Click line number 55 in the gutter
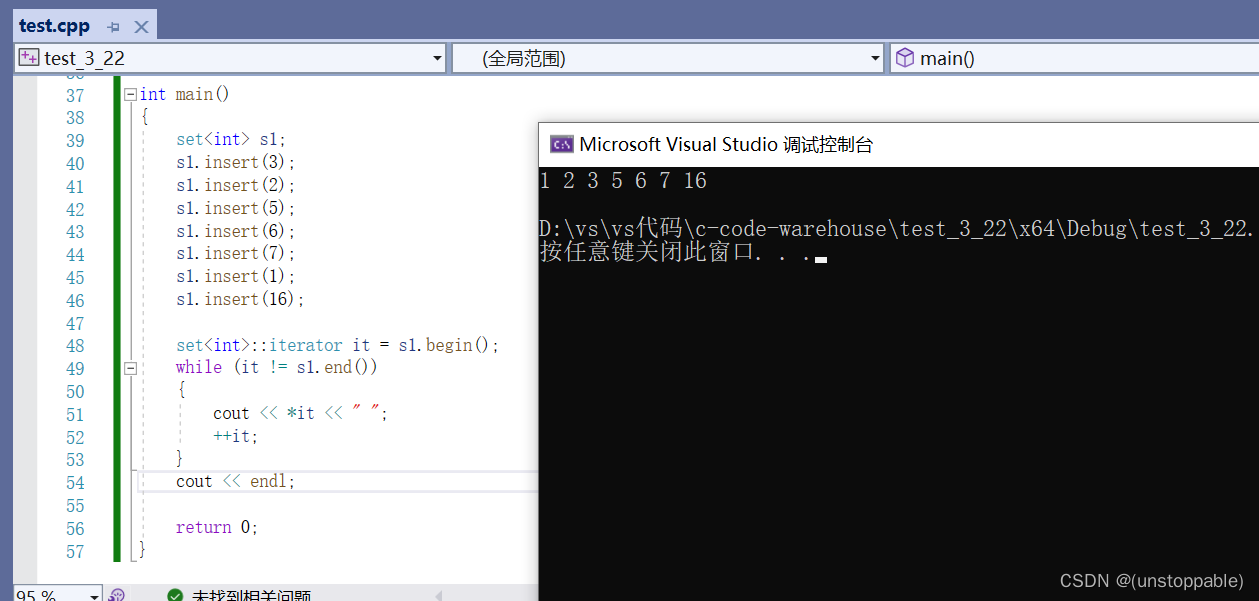Image resolution: width=1259 pixels, height=601 pixels. coord(75,505)
